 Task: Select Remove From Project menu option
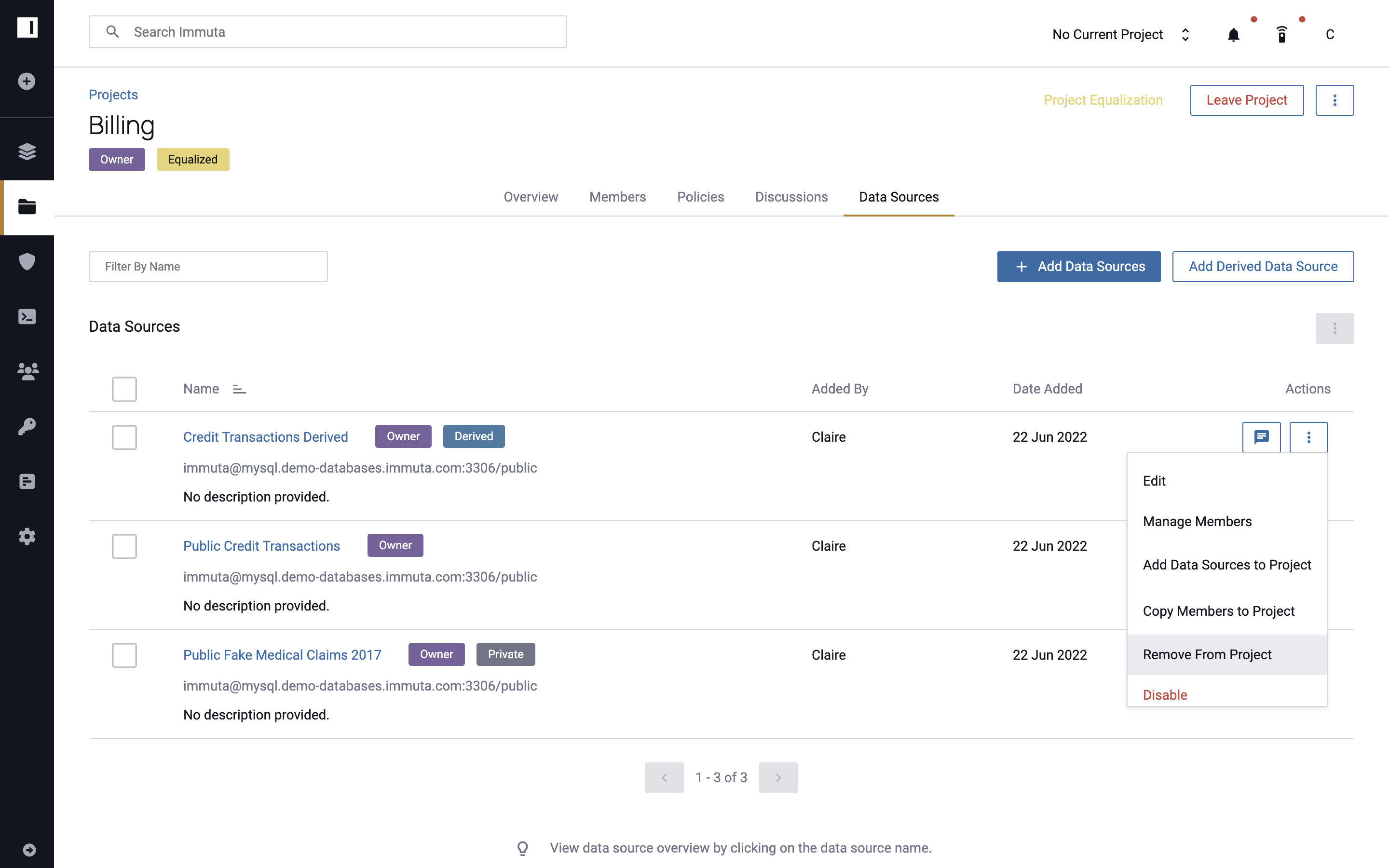point(1207,654)
